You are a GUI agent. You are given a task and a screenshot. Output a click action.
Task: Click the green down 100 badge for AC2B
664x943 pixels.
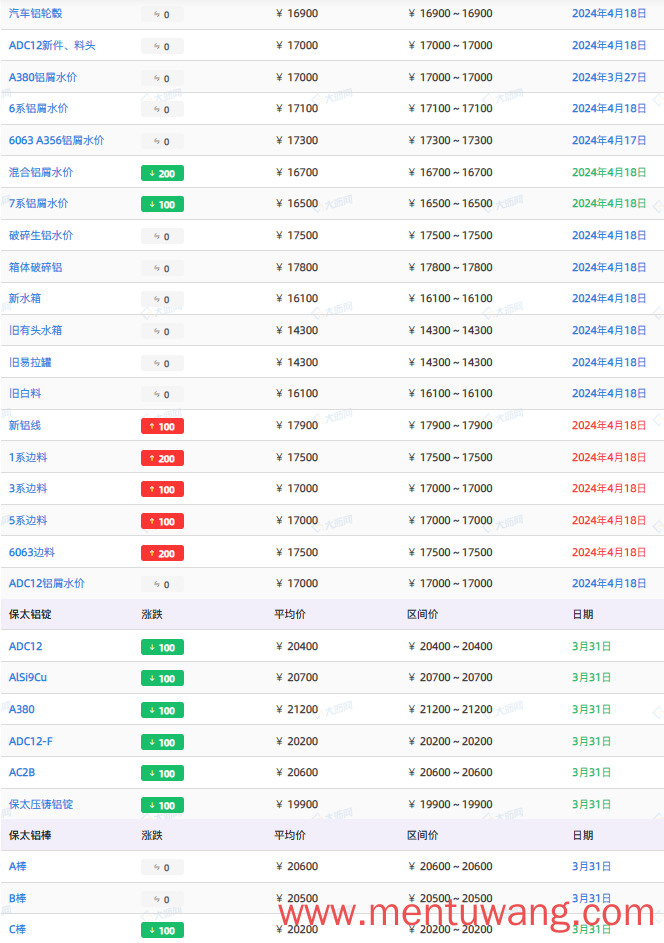point(162,773)
